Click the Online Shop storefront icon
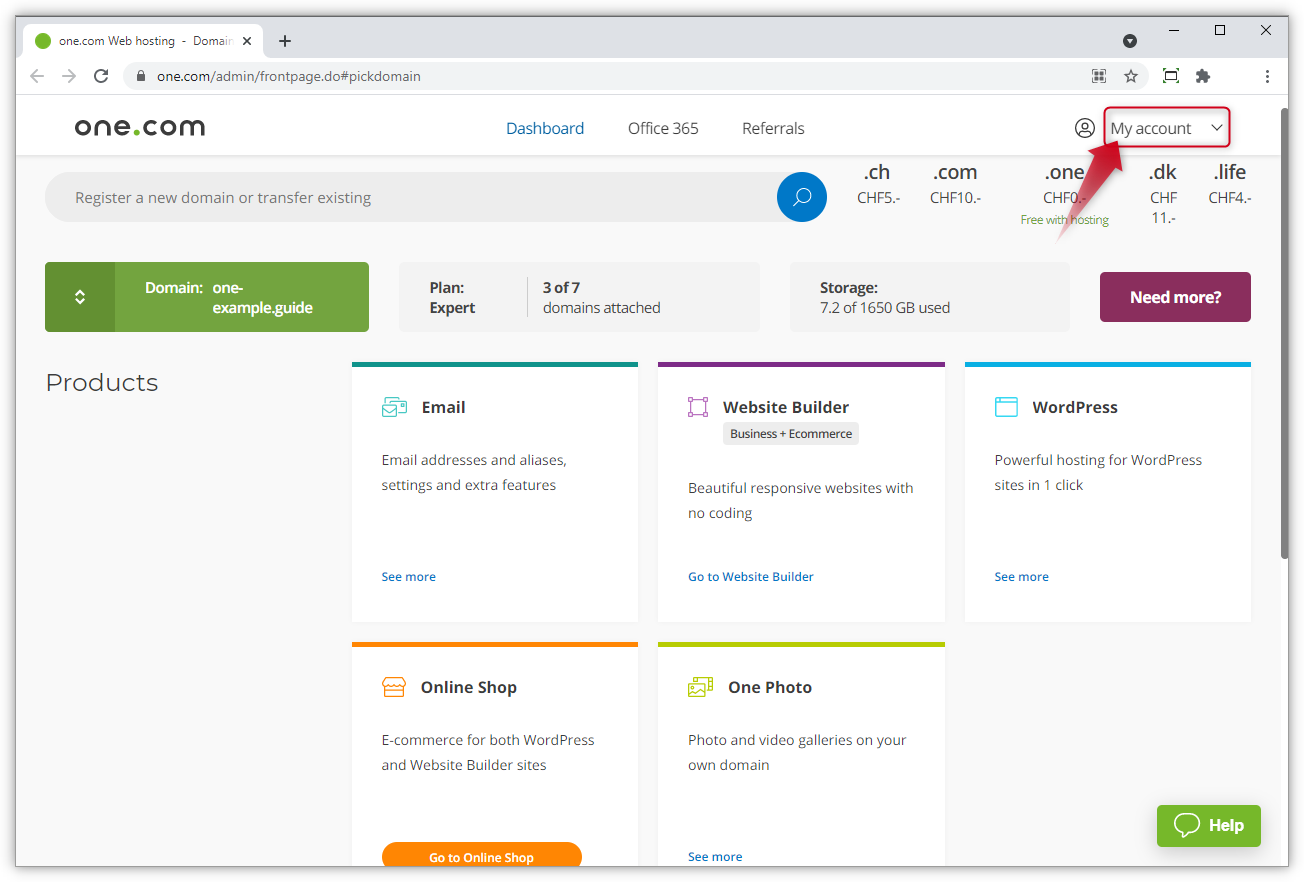 tap(394, 687)
